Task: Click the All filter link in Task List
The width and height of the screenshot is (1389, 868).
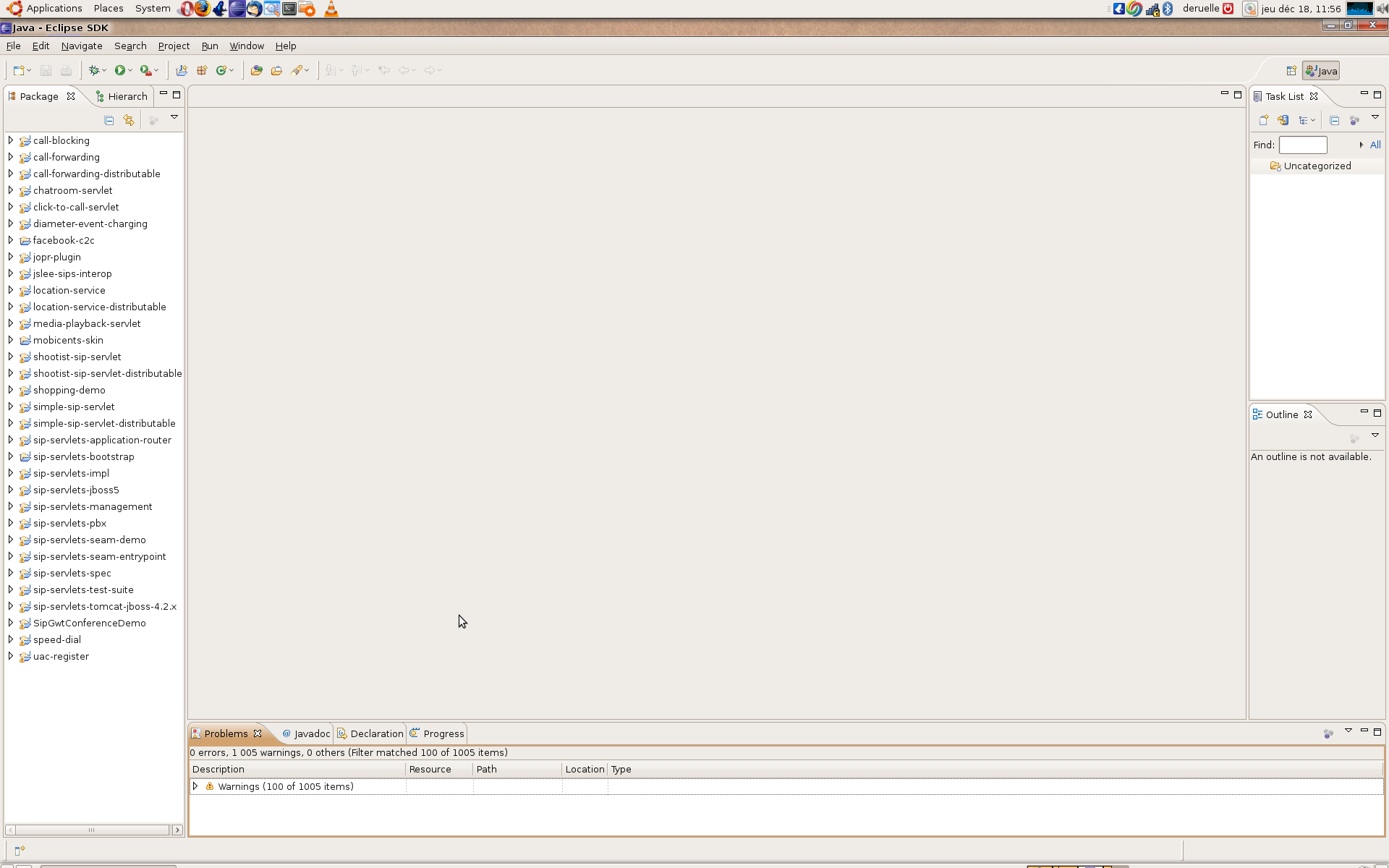Action: (x=1375, y=145)
